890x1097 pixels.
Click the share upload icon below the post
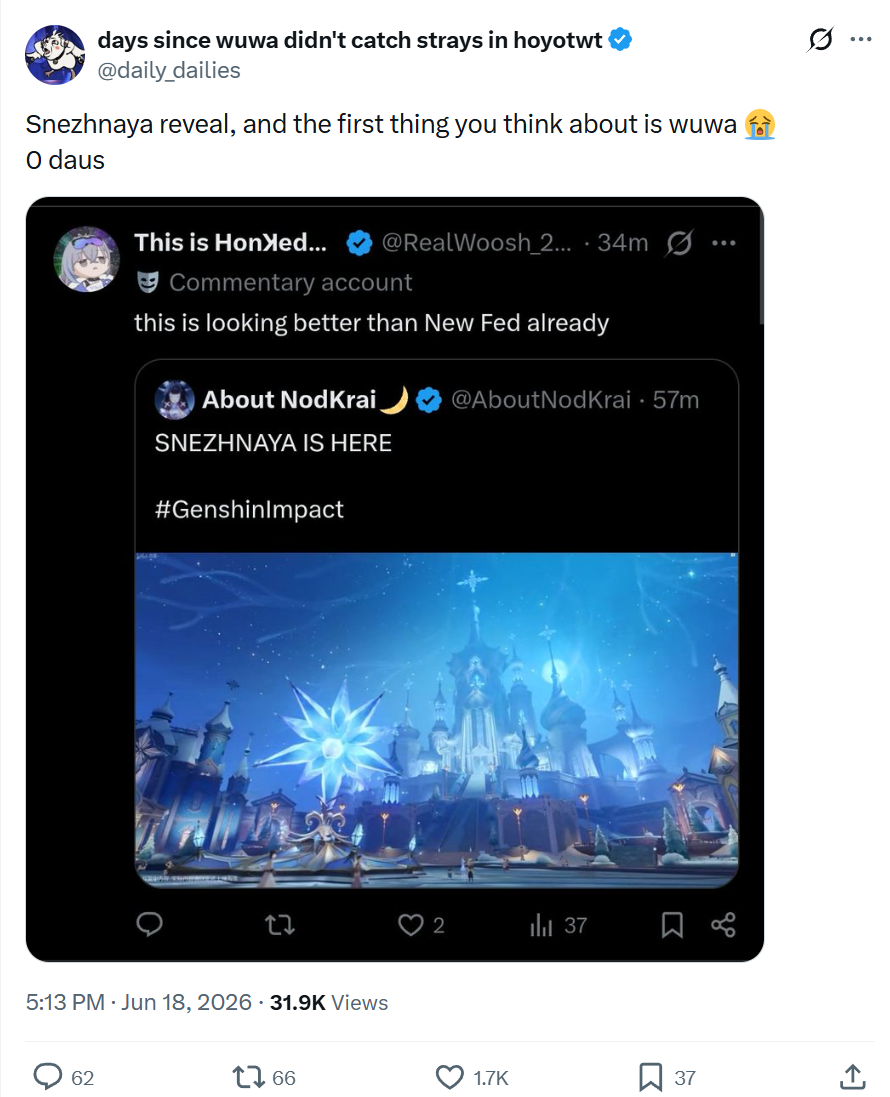[x=852, y=1077]
